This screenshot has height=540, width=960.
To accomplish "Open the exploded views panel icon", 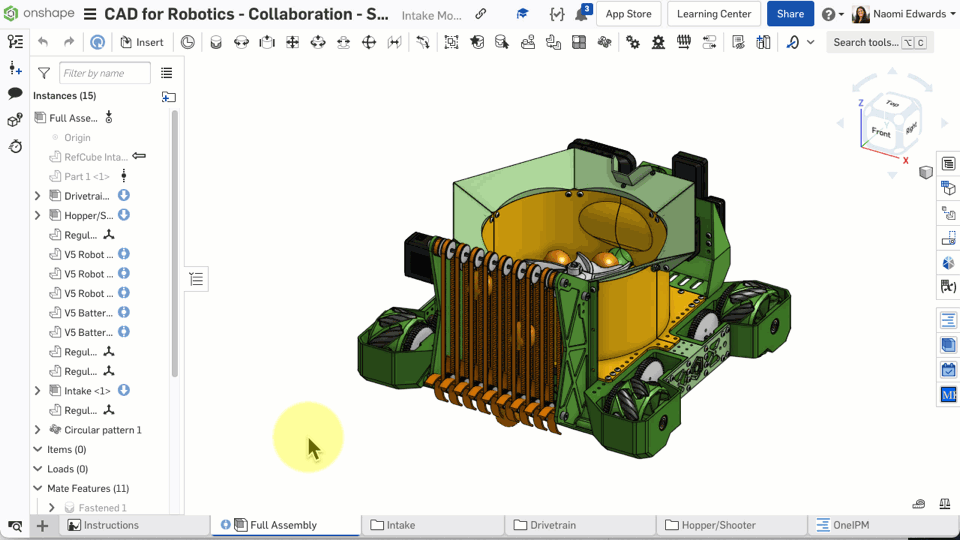I will click(948, 212).
